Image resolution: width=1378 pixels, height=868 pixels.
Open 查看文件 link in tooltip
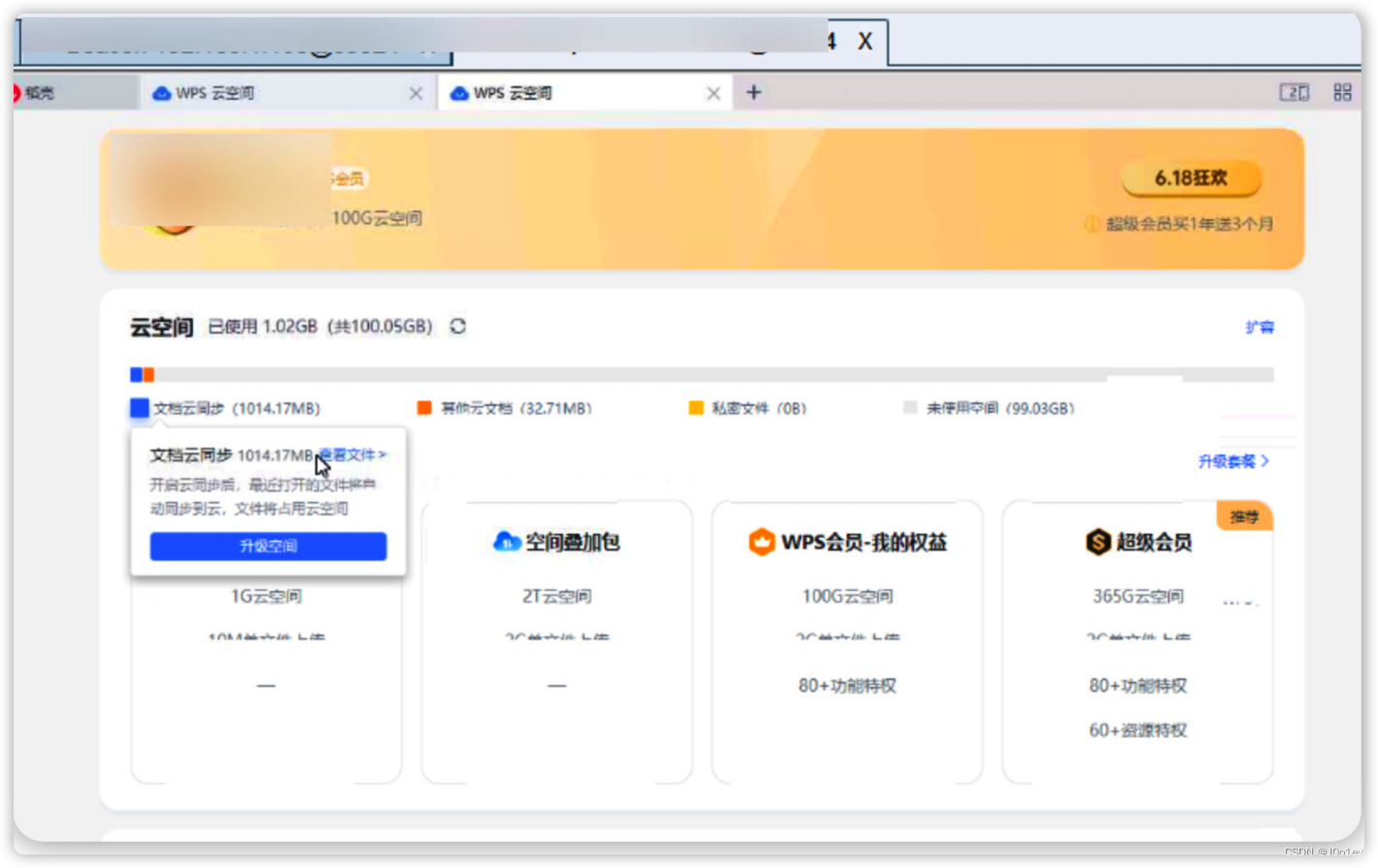point(354,454)
